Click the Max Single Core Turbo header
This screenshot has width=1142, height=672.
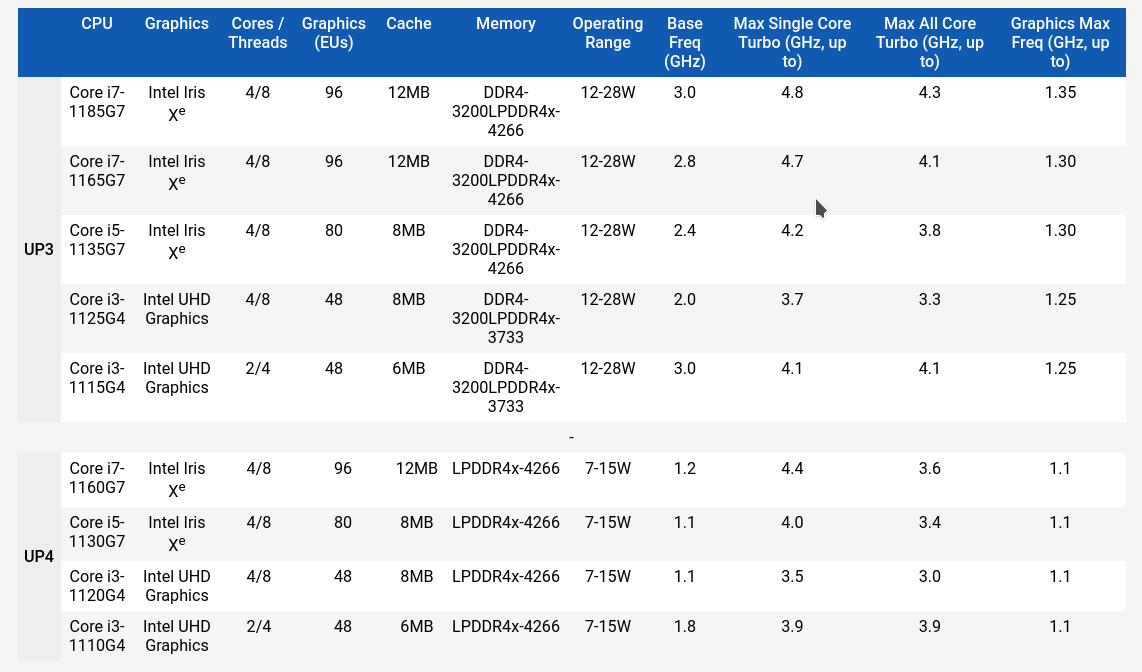pyautogui.click(x=792, y=42)
